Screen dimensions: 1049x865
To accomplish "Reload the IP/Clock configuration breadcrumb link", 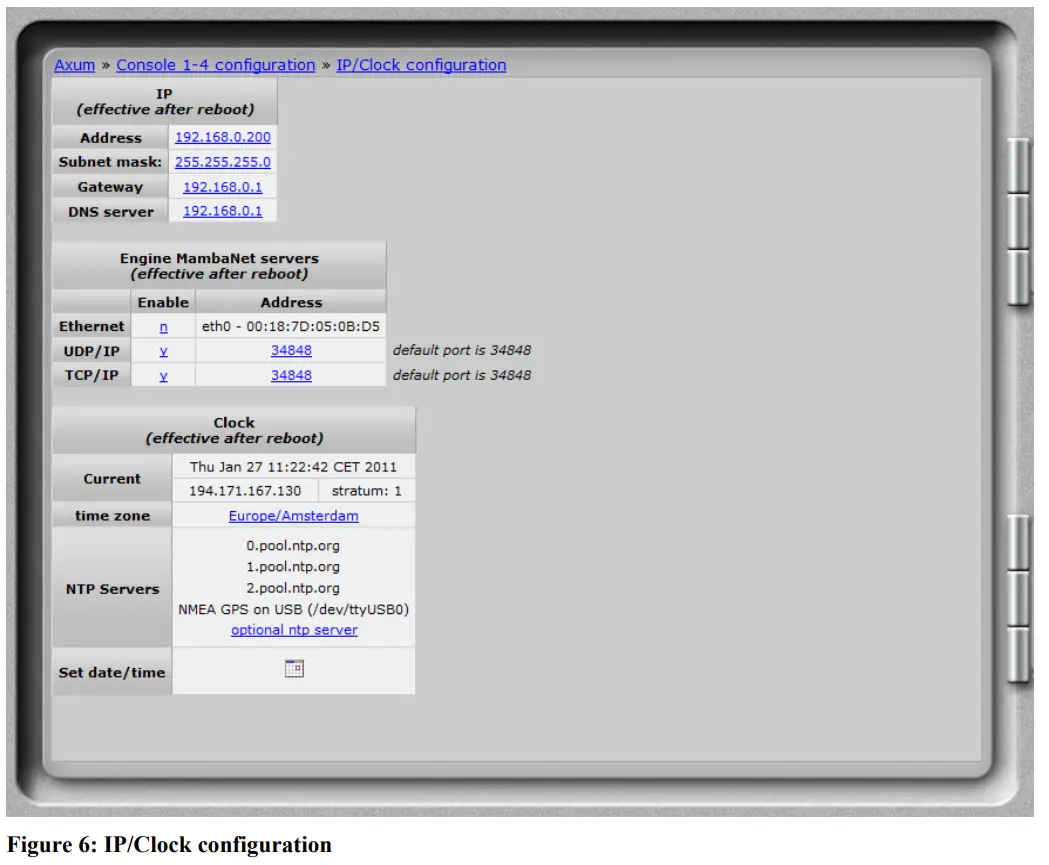I will 418,64.
